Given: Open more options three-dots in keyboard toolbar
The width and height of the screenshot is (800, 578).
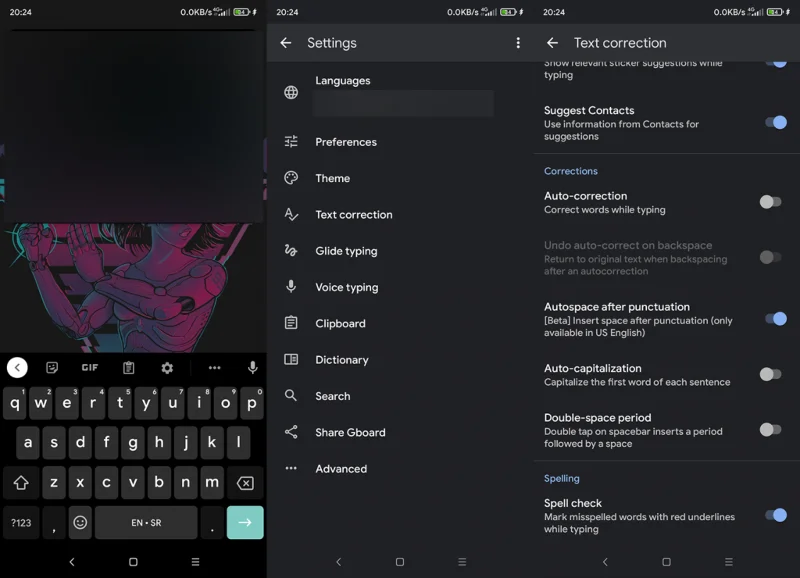Looking at the screenshot, I should pyautogui.click(x=214, y=367).
